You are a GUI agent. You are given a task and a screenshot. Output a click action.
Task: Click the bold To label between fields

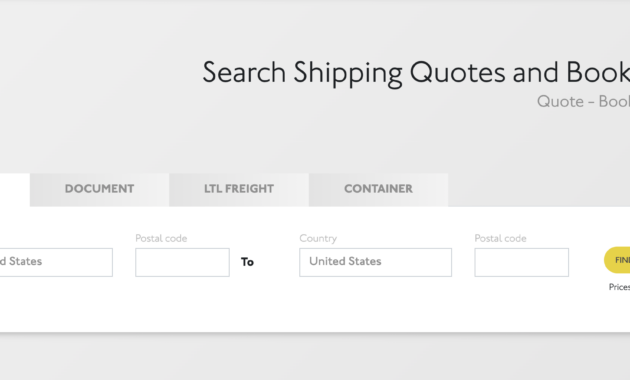[x=248, y=262]
